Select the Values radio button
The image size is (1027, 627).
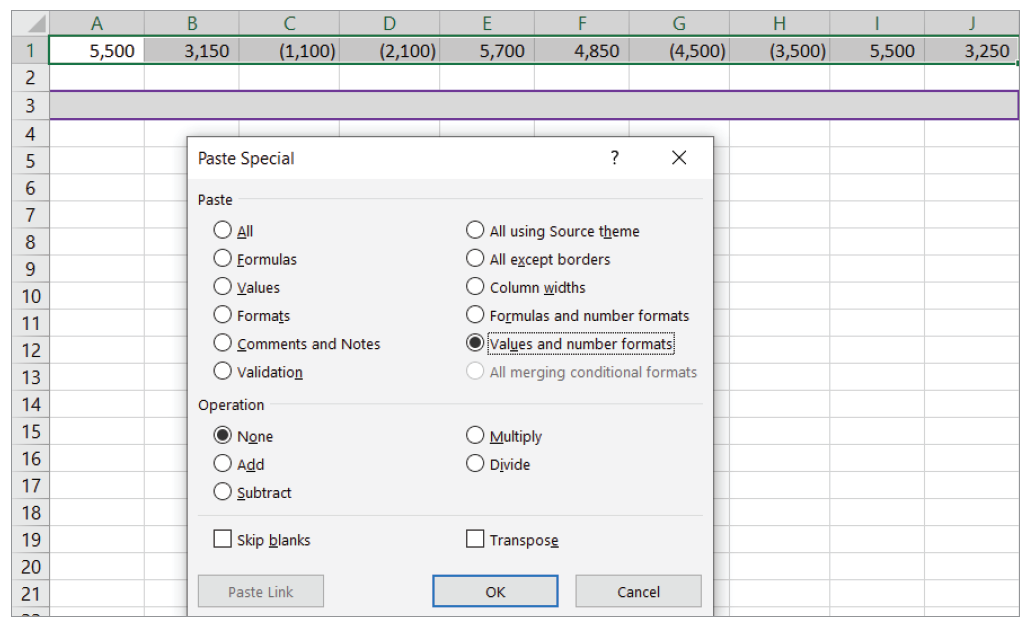[x=223, y=287]
